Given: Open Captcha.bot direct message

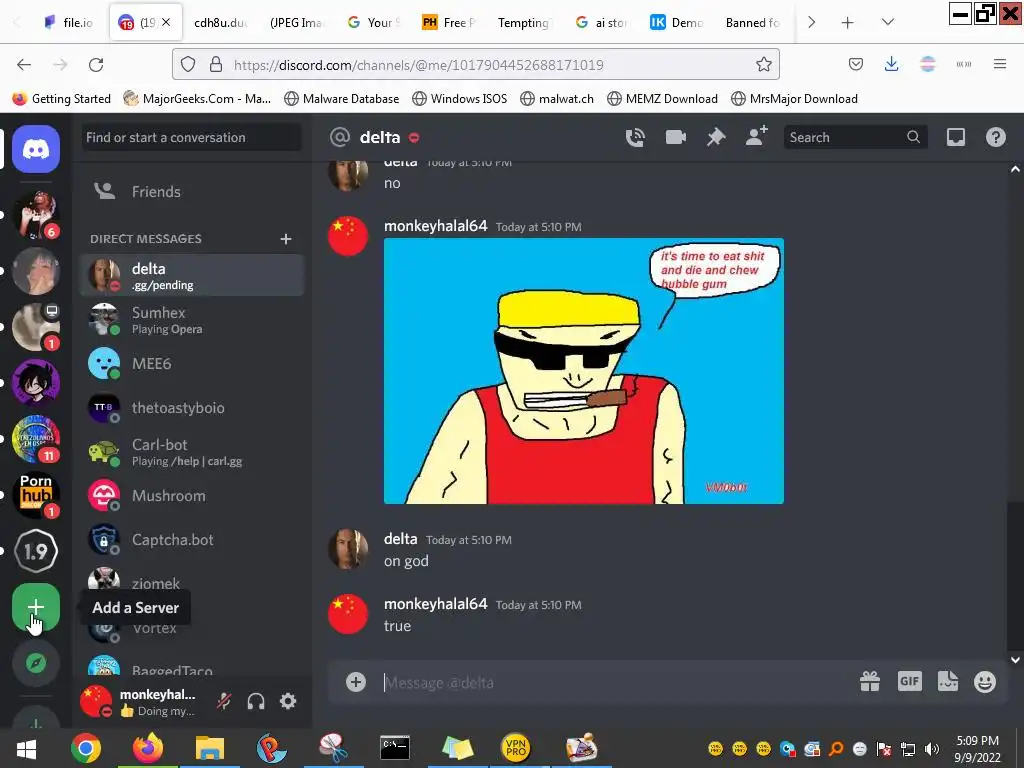Looking at the screenshot, I should [193, 539].
